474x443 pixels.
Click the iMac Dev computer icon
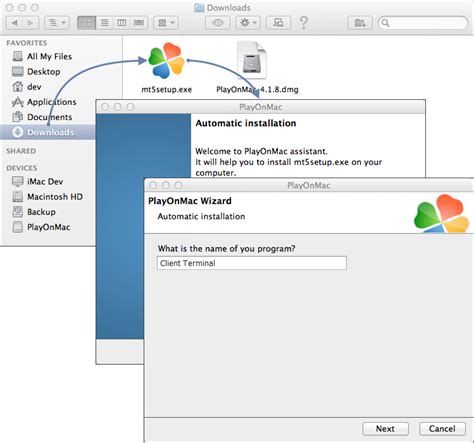[x=18, y=182]
